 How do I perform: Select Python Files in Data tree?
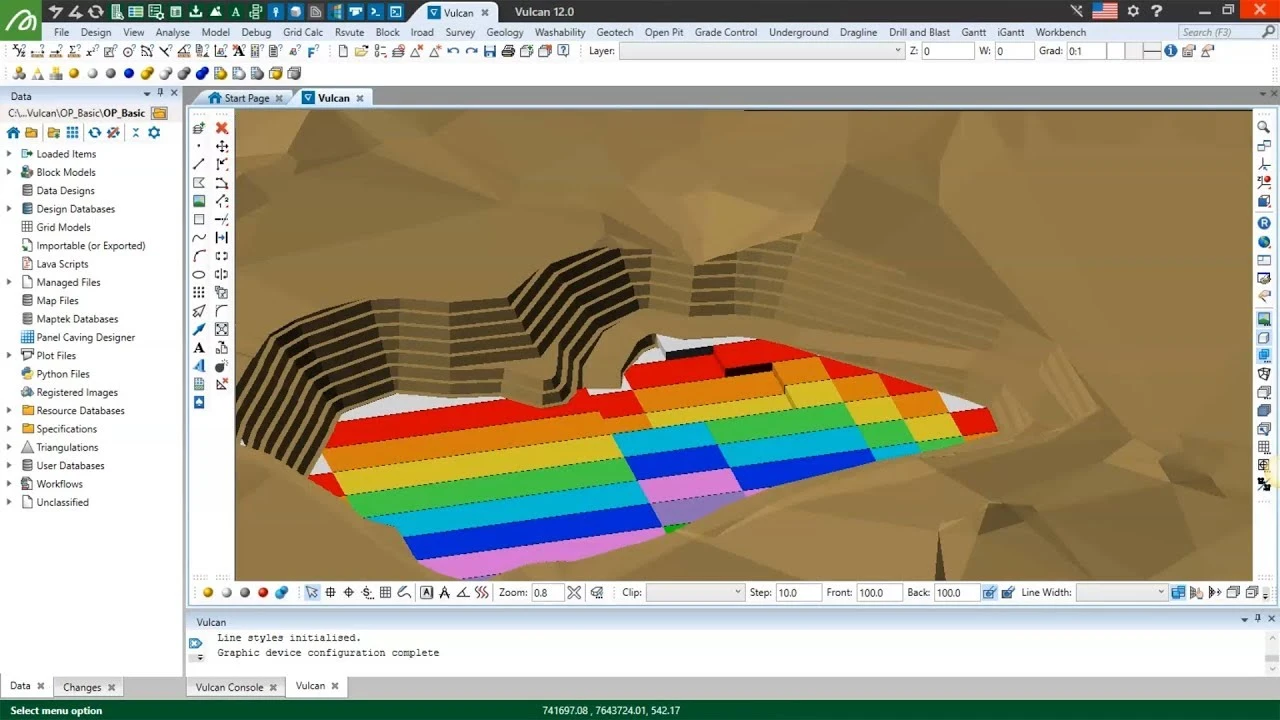(x=63, y=374)
